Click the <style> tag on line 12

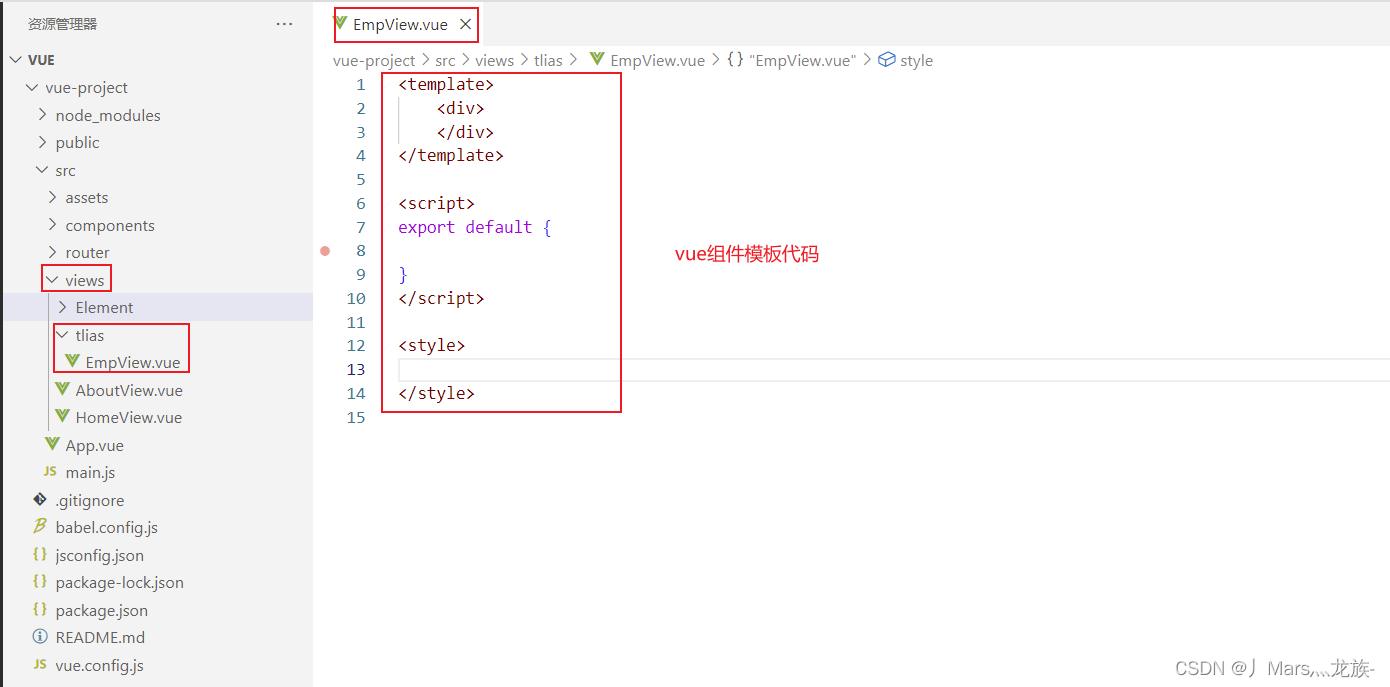431,346
